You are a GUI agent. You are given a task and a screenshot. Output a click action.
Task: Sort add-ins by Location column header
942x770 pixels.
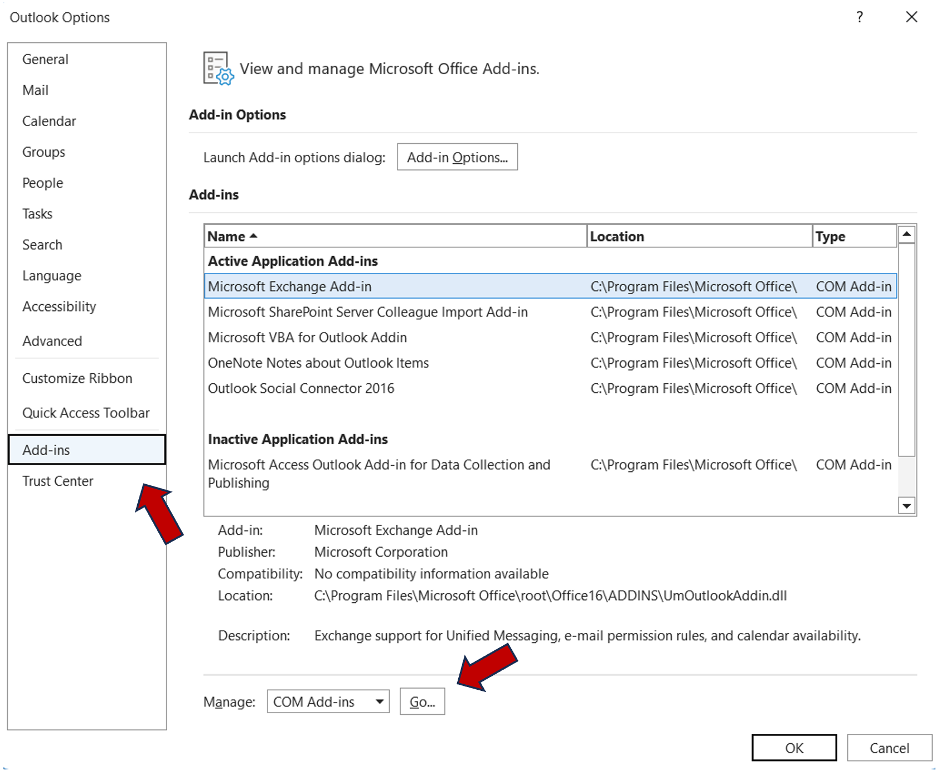tap(698, 236)
